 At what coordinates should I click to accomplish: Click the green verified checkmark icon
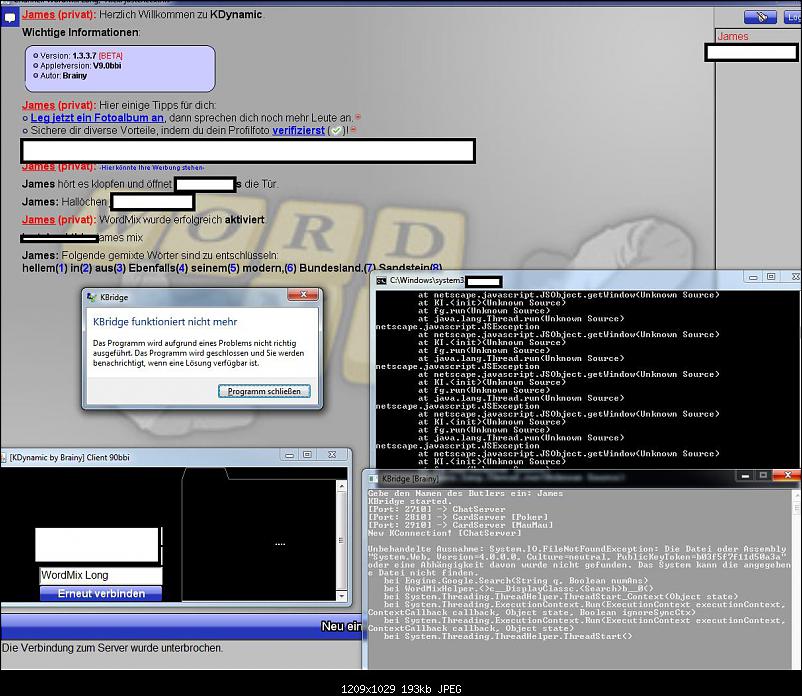pos(337,131)
